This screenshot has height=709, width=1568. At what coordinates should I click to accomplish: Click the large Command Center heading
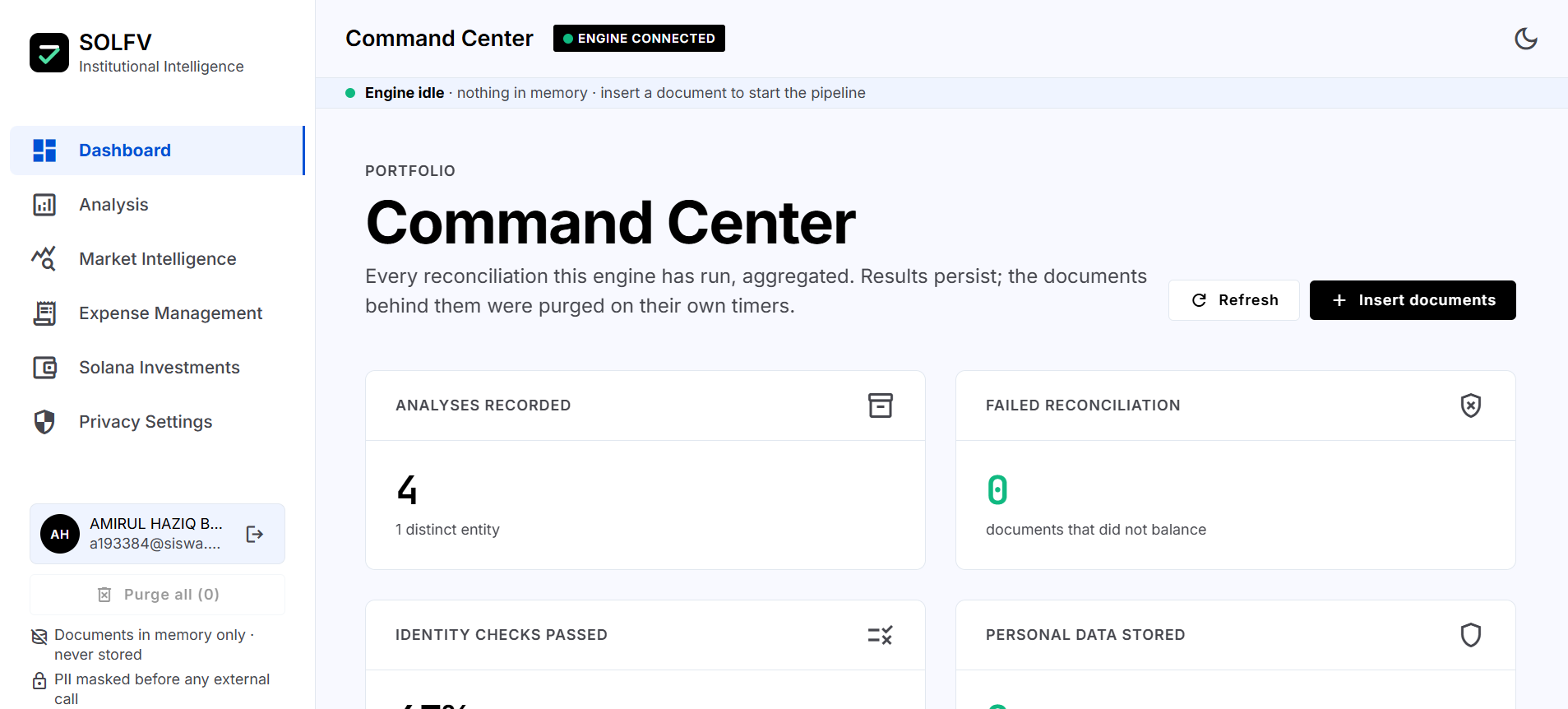611,223
